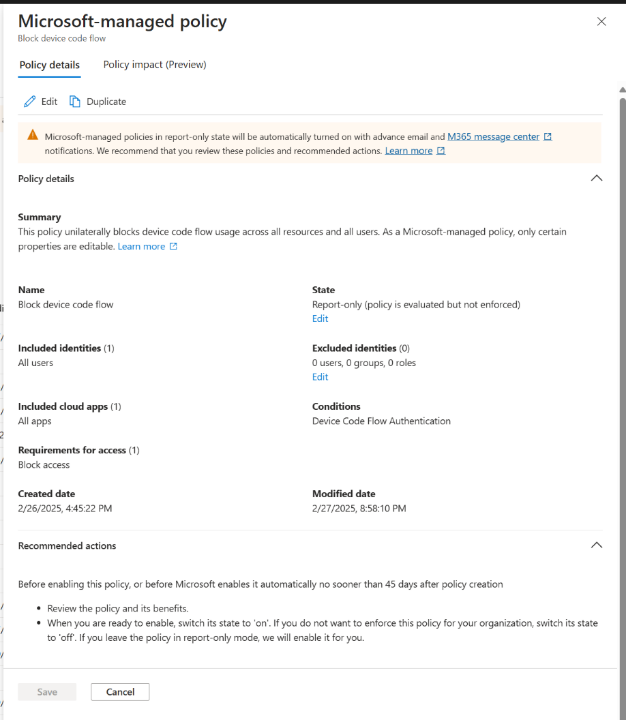Image resolution: width=626 pixels, height=720 pixels.
Task: Open the M365 message center link
Action: [493, 137]
